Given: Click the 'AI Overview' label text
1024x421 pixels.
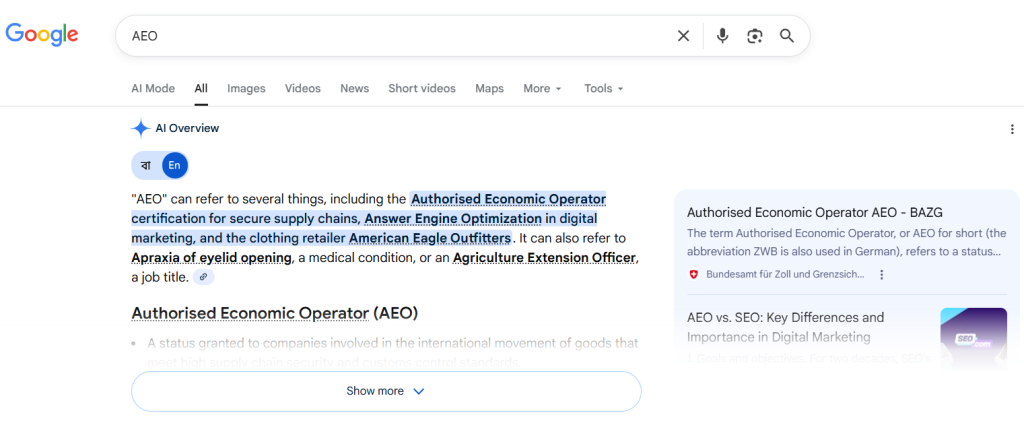Looking at the screenshot, I should pos(187,129).
